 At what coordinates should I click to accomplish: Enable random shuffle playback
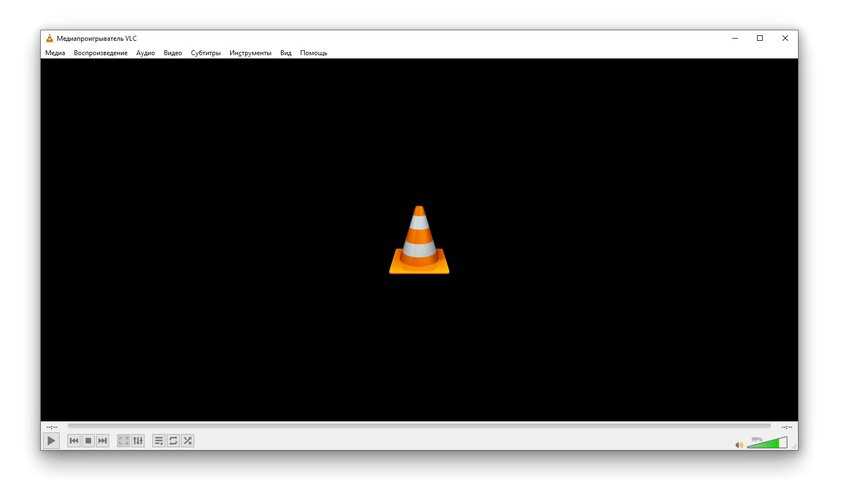(x=187, y=440)
